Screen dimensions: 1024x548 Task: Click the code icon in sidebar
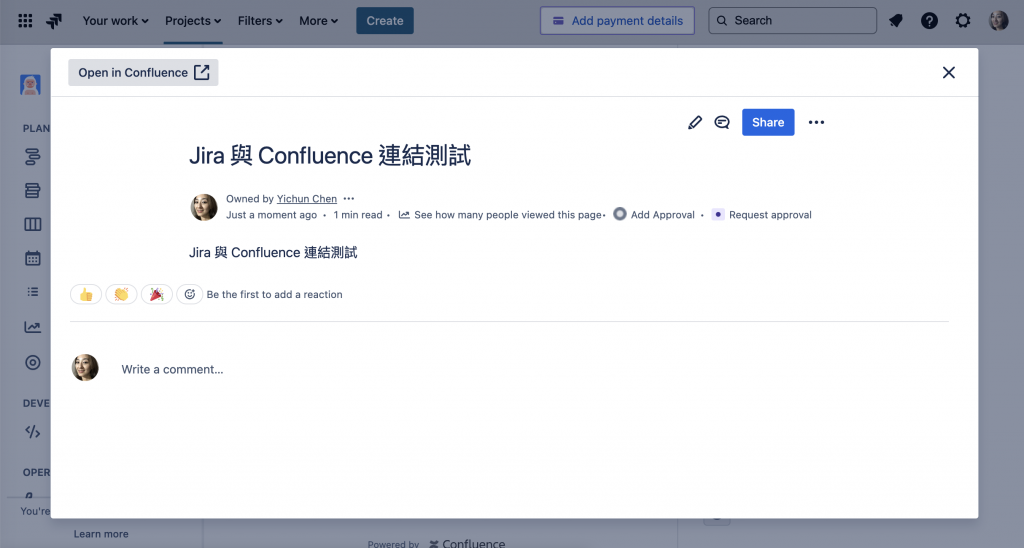point(33,432)
